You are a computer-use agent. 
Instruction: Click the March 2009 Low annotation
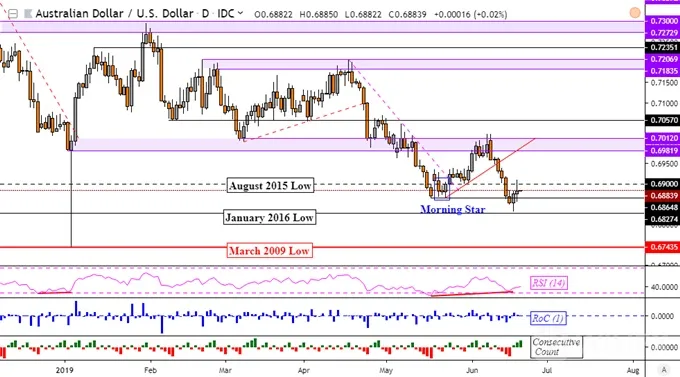(269, 251)
